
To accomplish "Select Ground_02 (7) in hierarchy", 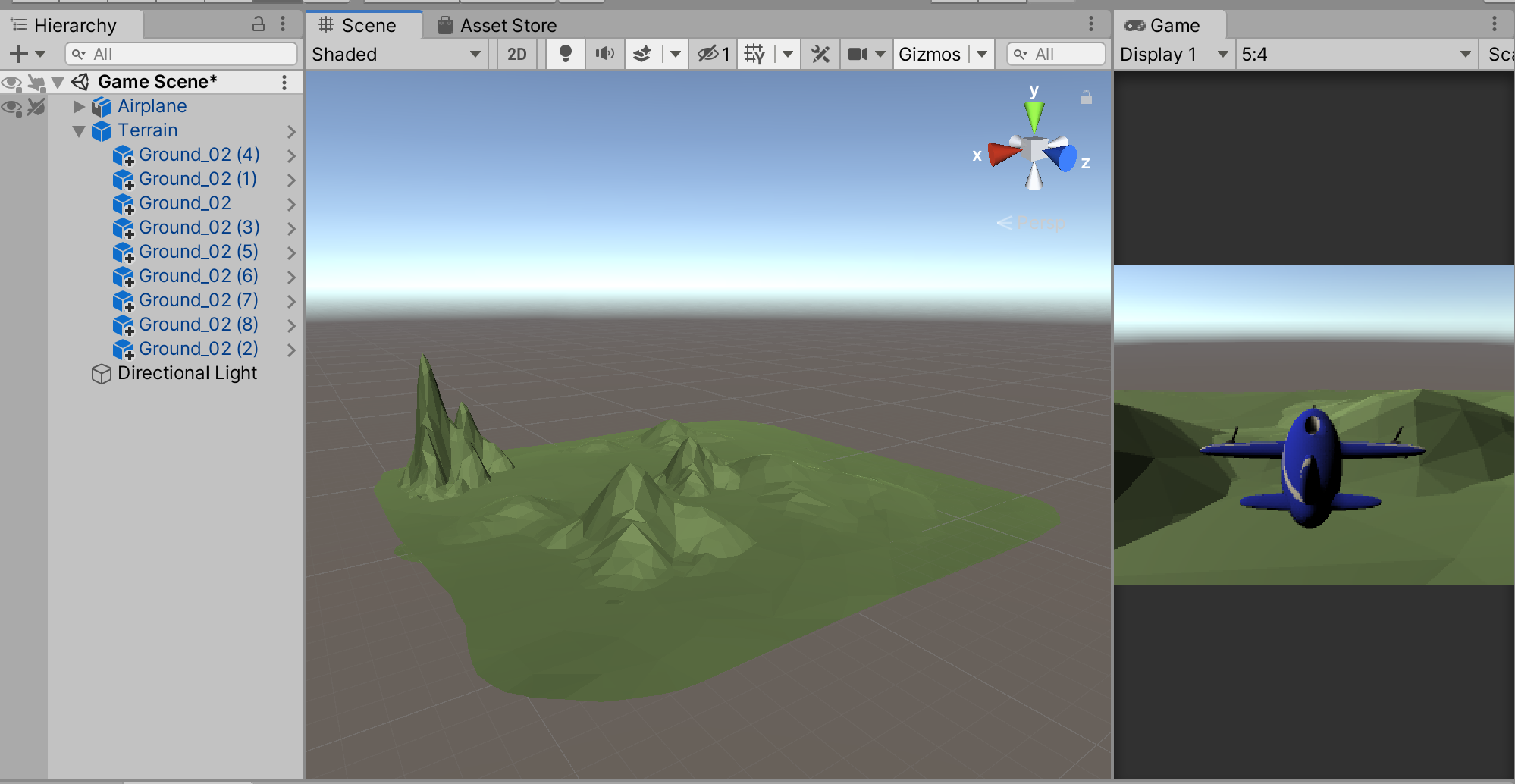I will pos(199,300).
